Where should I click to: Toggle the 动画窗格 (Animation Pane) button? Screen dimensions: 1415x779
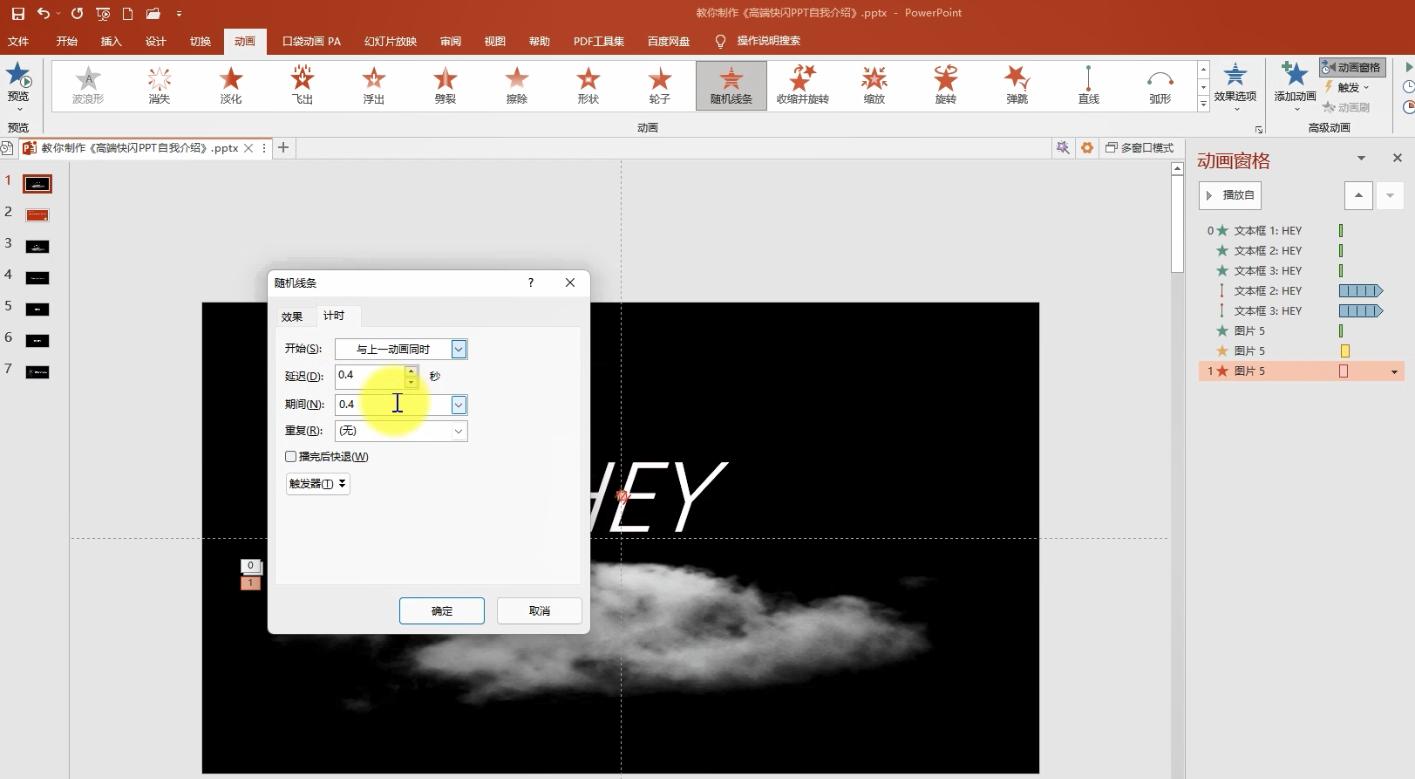[x=1351, y=67]
